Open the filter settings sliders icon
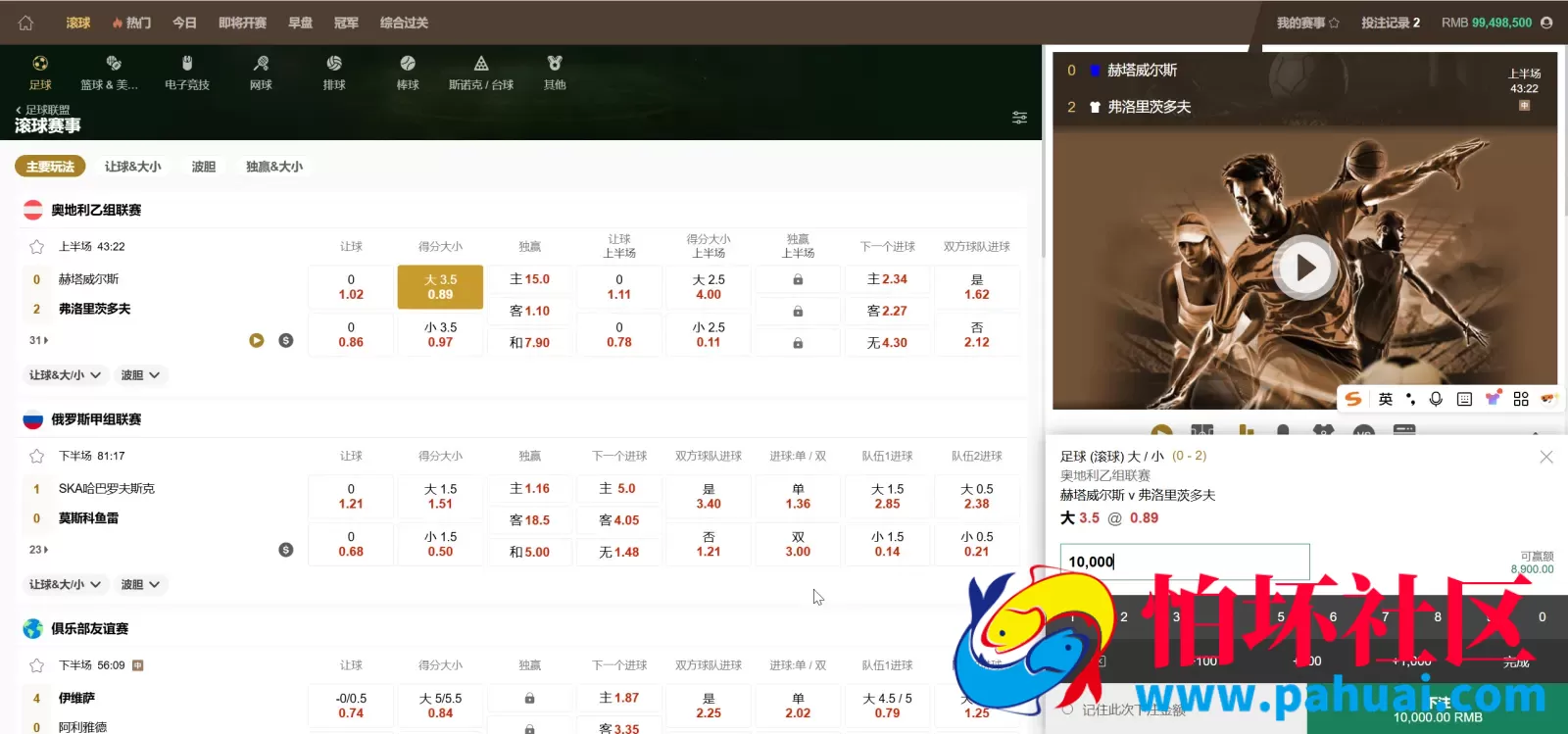1568x734 pixels. 1019,118
